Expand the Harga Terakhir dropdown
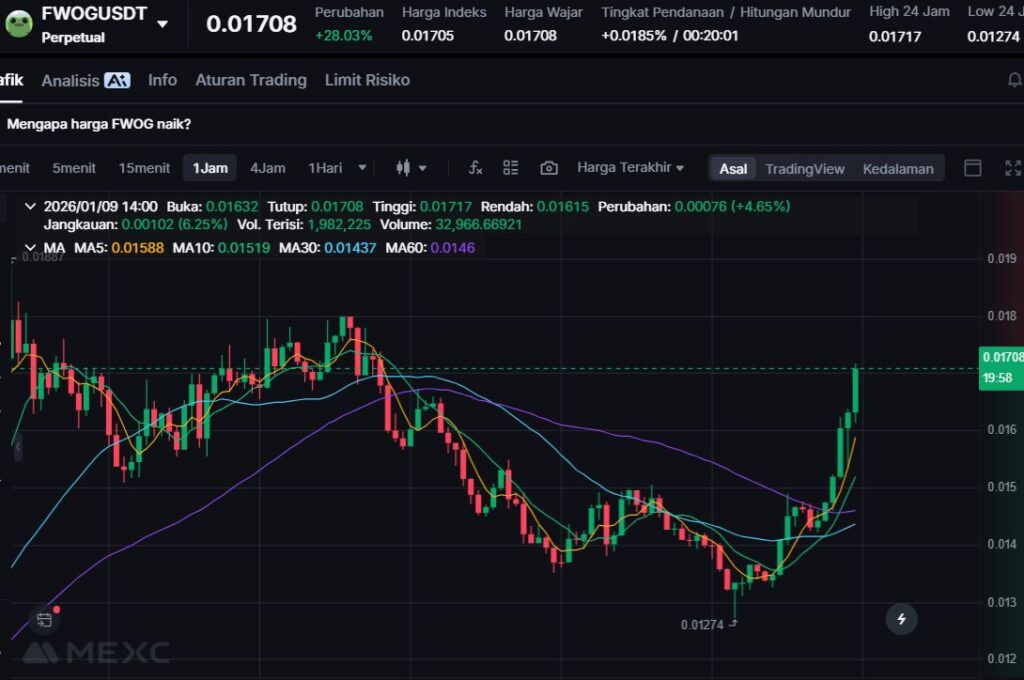 pyautogui.click(x=630, y=168)
